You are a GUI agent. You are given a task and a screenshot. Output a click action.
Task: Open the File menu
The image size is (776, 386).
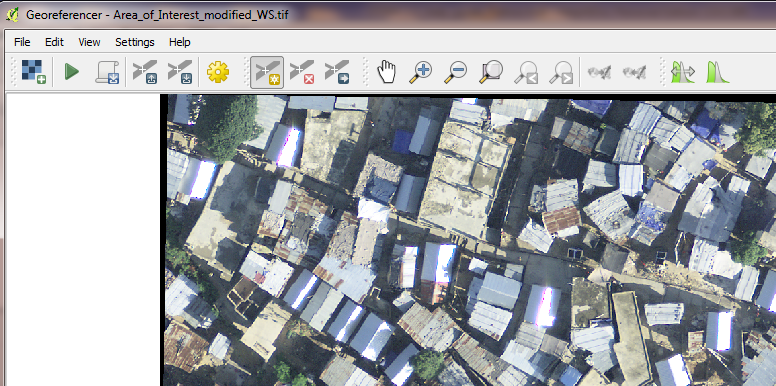pyautogui.click(x=22, y=42)
